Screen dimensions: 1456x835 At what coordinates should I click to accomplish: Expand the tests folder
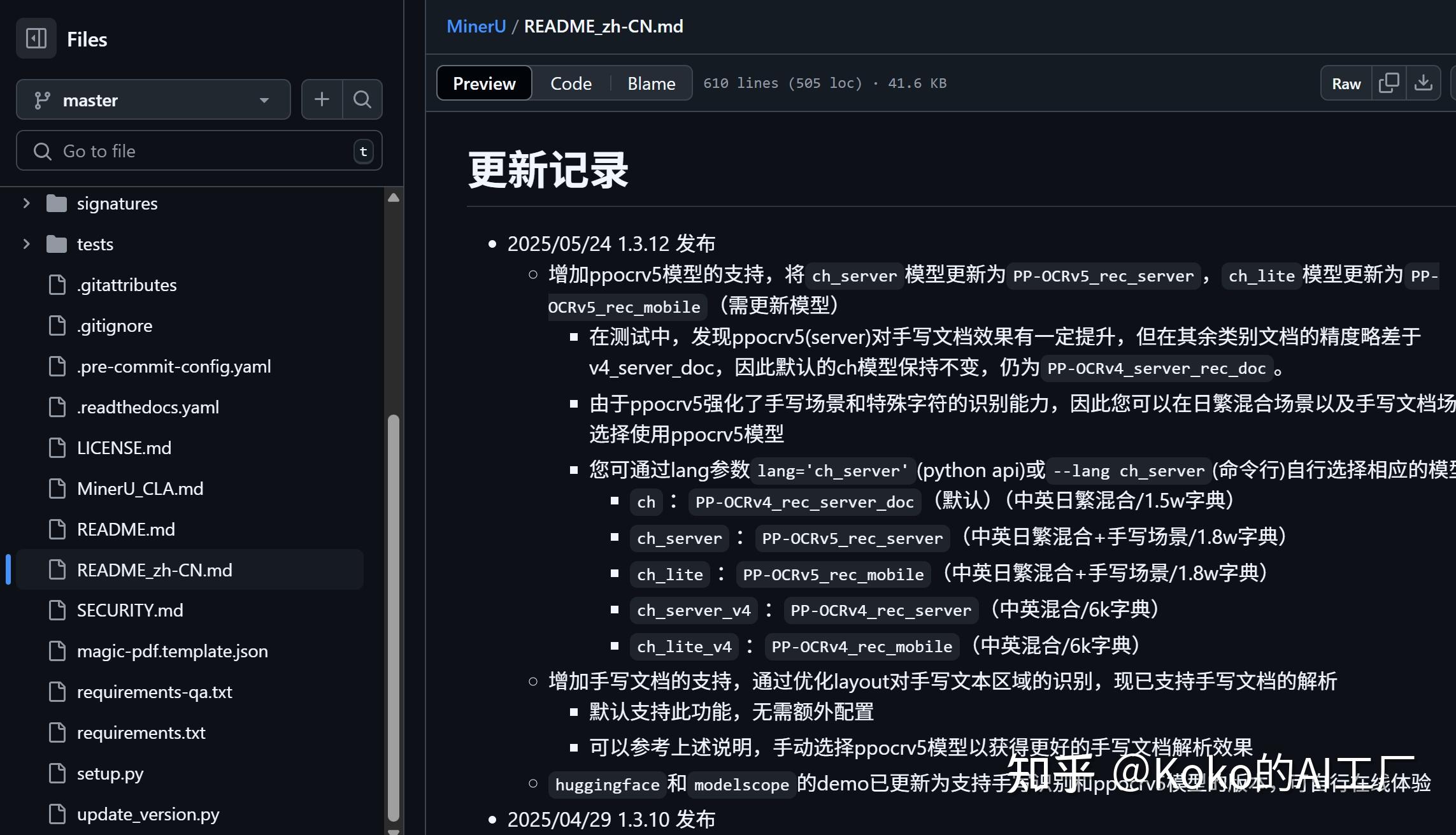click(25, 243)
